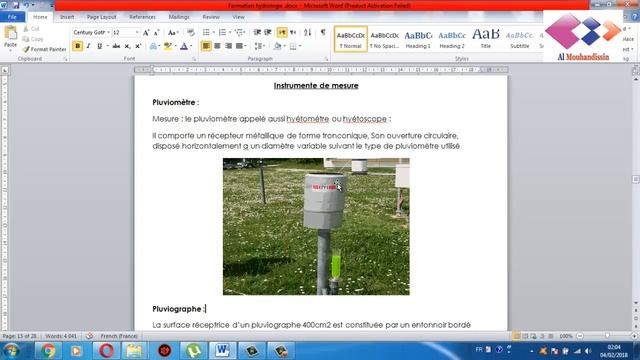
Task: Click French (France) language indicator
Action: click(x=119, y=336)
